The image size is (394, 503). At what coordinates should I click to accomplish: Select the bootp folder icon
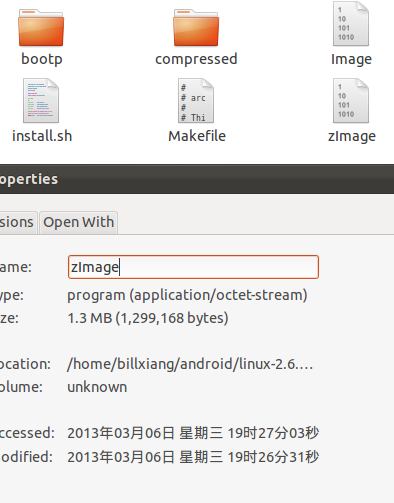tap(41, 28)
